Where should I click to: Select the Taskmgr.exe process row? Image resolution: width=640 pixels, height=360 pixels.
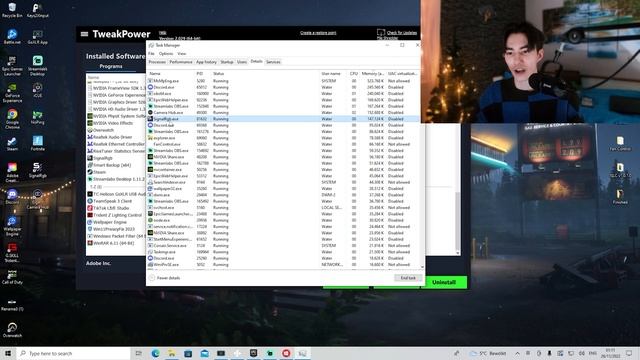(x=283, y=252)
